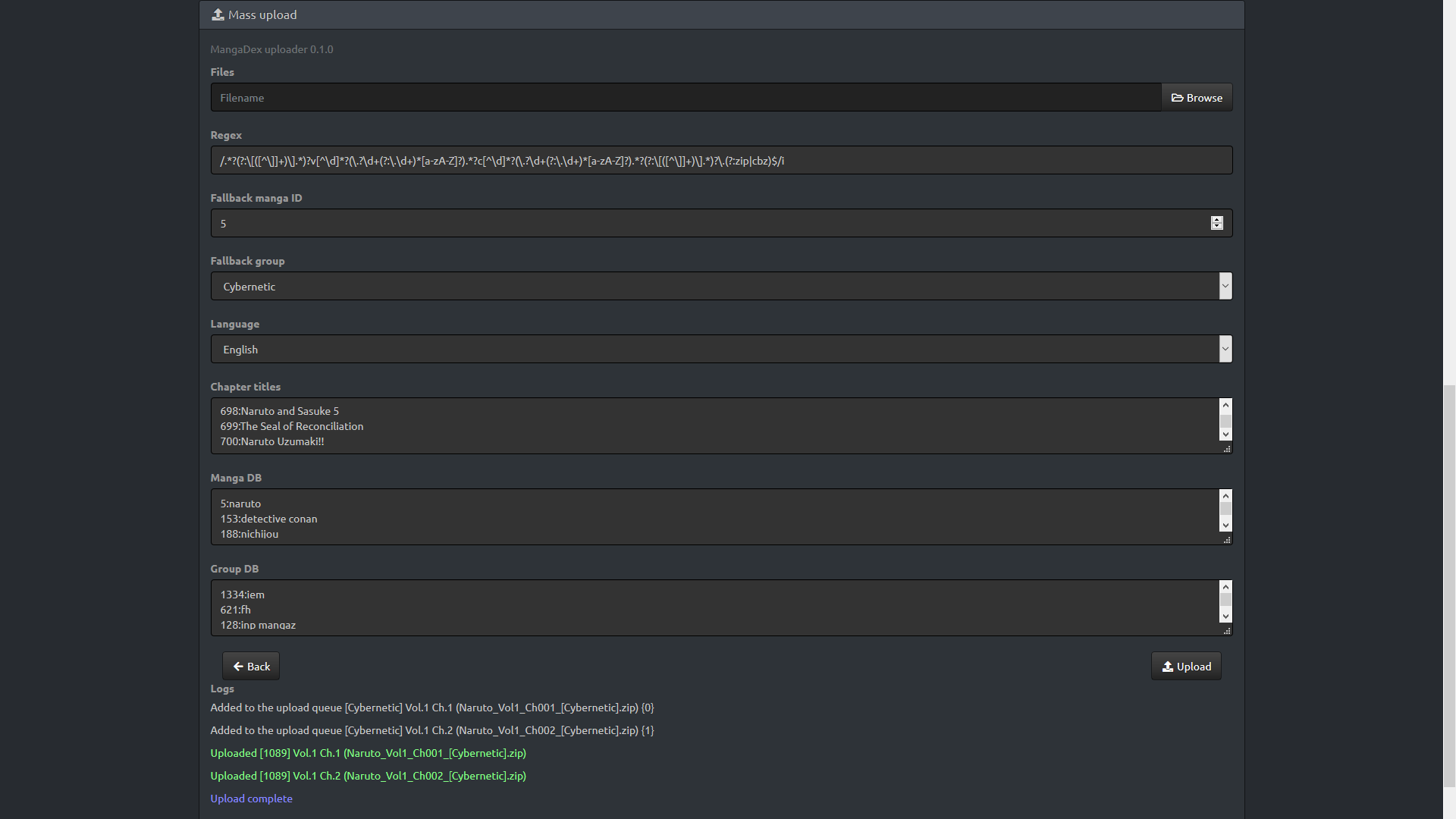Click the Group DB resize handle
The height and width of the screenshot is (819, 1456).
pyautogui.click(x=1227, y=631)
